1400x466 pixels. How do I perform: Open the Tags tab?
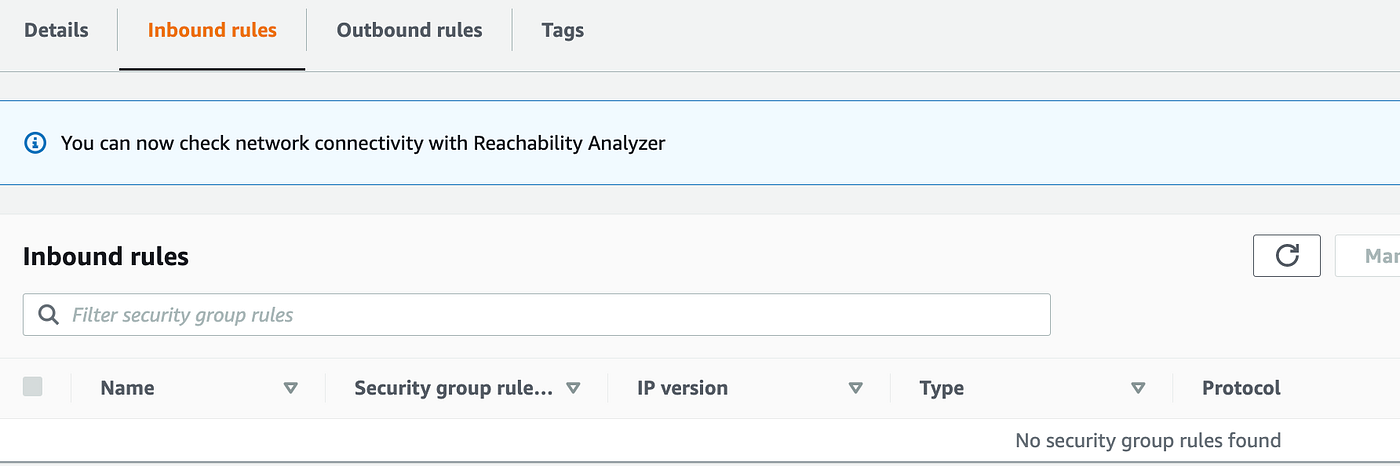(562, 30)
